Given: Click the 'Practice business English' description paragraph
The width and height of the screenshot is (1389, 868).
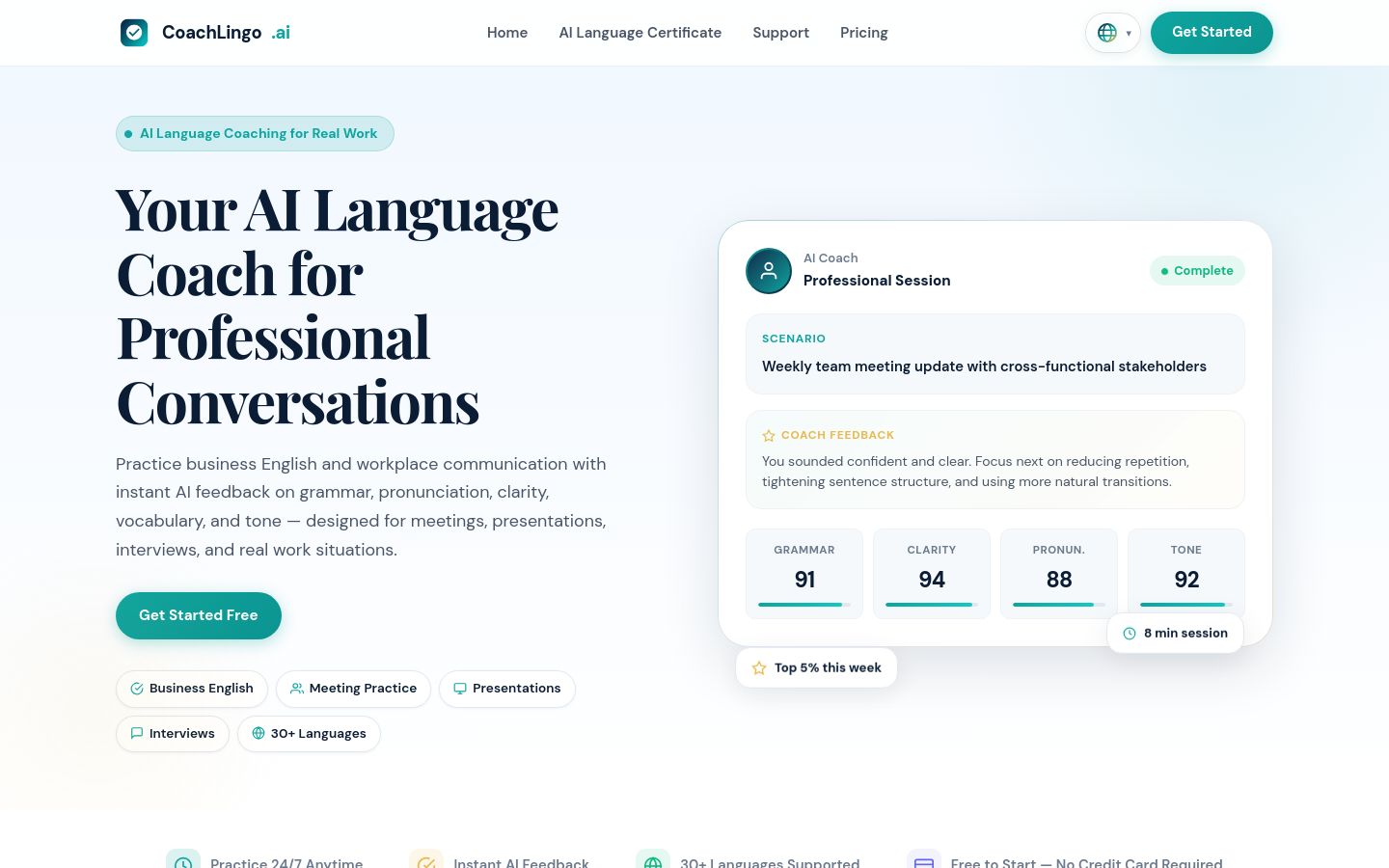Looking at the screenshot, I should click(361, 506).
